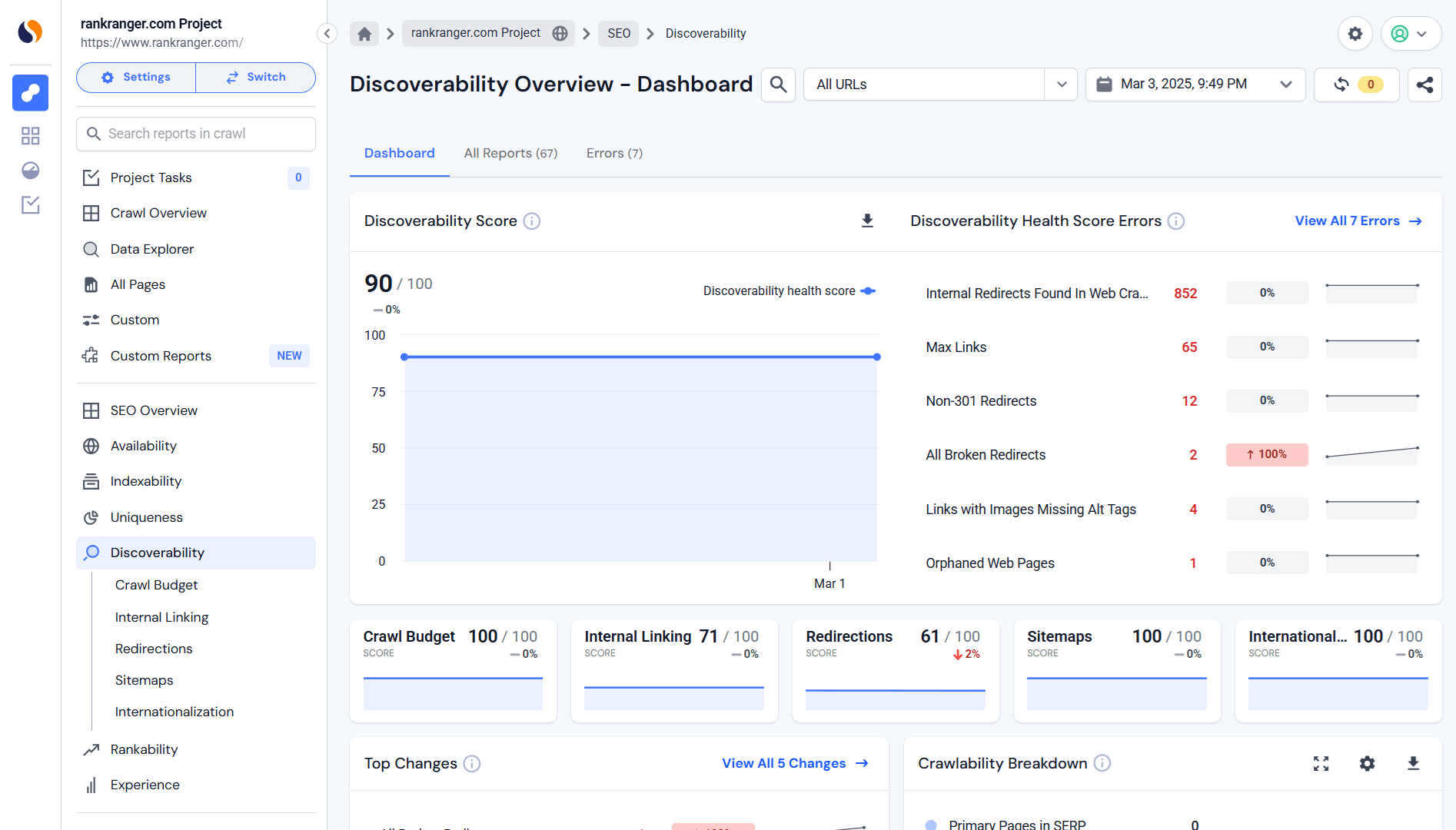Open project Settings button
The width and height of the screenshot is (1456, 830).
(x=136, y=78)
